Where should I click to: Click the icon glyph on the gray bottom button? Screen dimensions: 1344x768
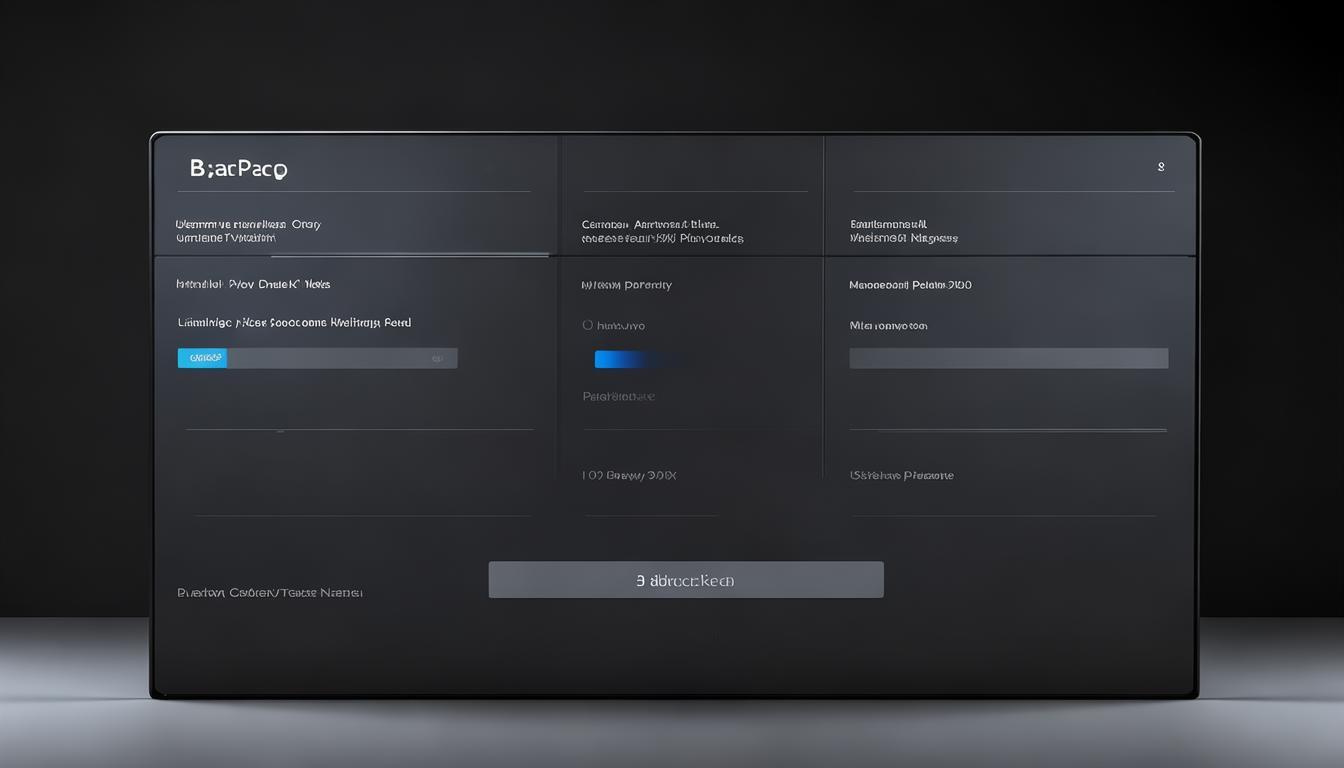coord(640,580)
